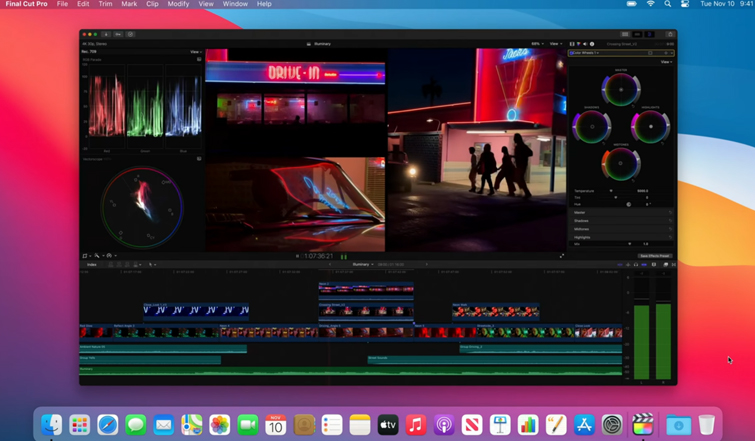Viewport: 755px width, 441px height.
Task: Open Final Cut Pro in the Dock
Action: 643,424
